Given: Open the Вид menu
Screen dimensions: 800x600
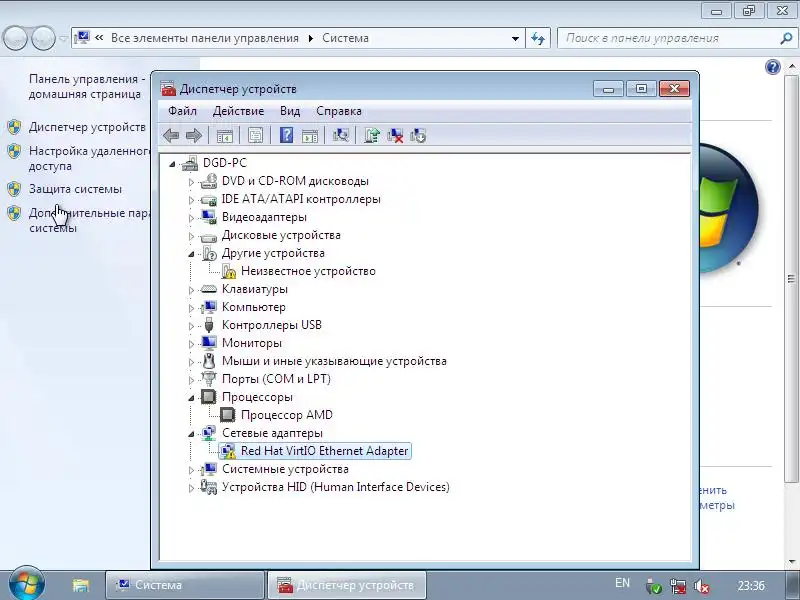Looking at the screenshot, I should tap(290, 111).
